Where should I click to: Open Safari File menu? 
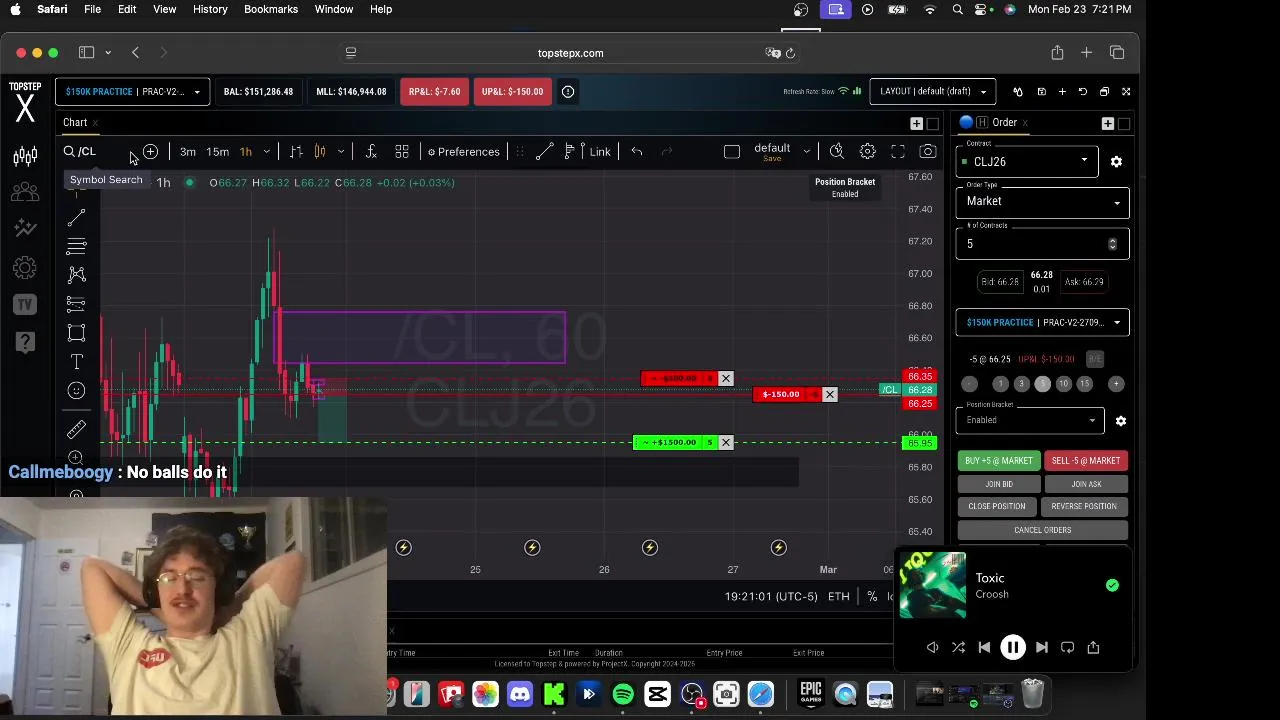tap(92, 9)
